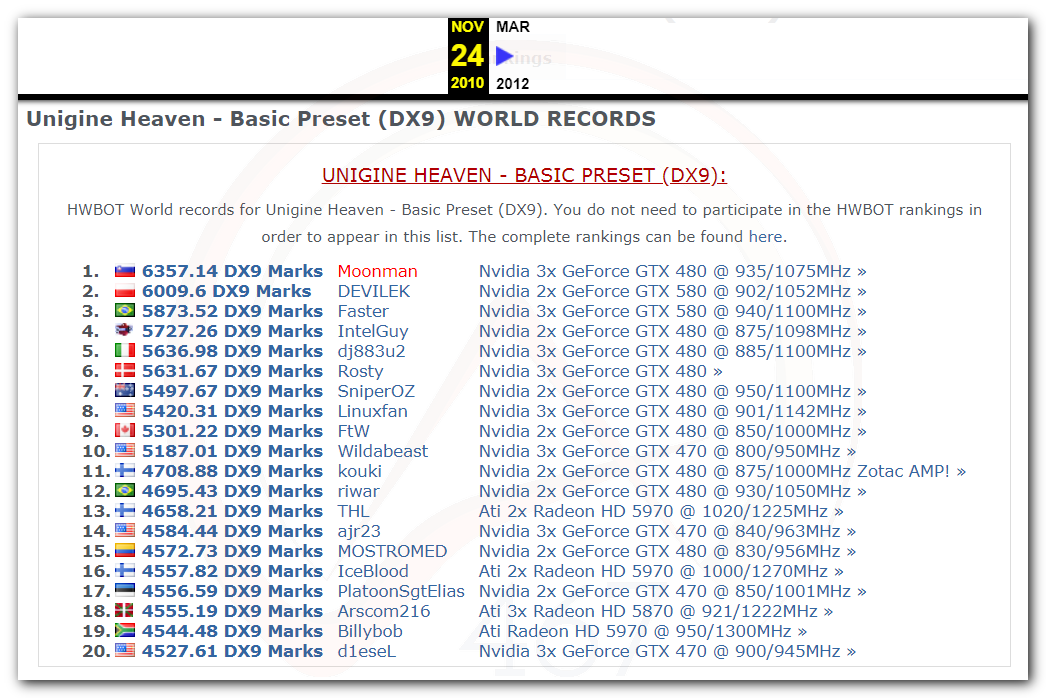
Task: Click the Finland flag beside 4708.88 score
Action: tap(125, 471)
